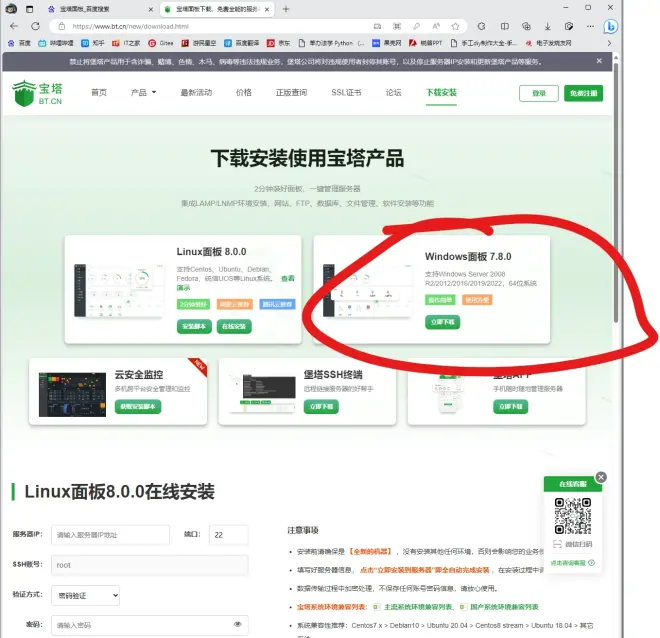660x638 pixels.
Task: Dismiss the dark warning banner
Action: (599, 61)
